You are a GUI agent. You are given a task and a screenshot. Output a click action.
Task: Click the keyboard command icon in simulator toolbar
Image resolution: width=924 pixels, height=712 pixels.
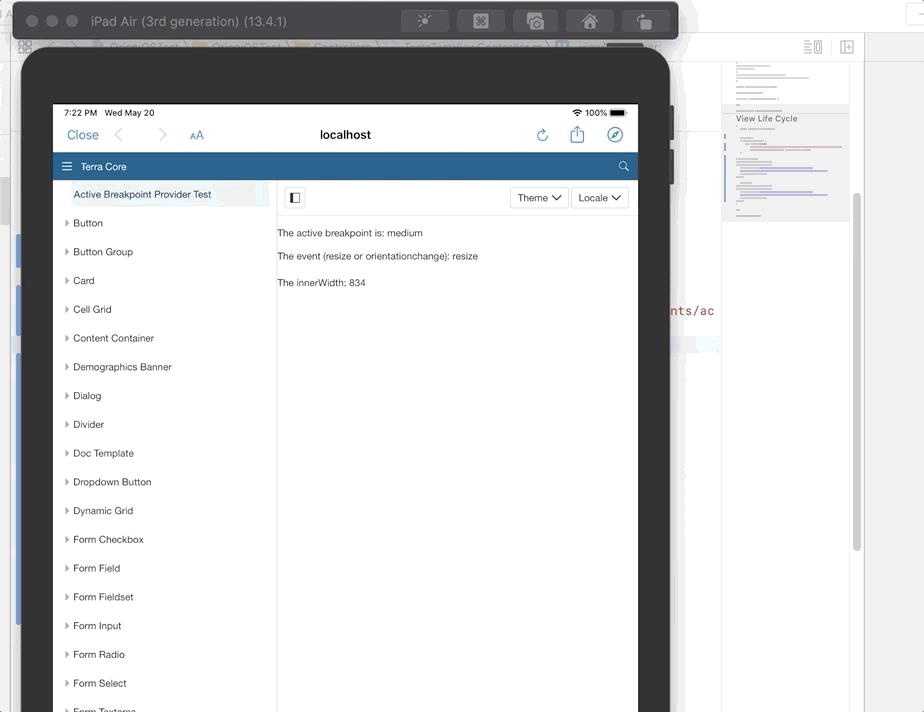(480, 21)
